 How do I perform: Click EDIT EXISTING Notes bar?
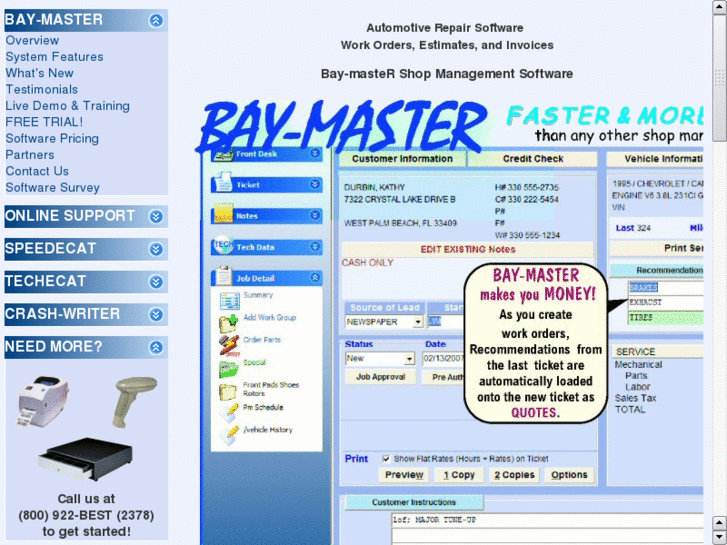(x=467, y=249)
